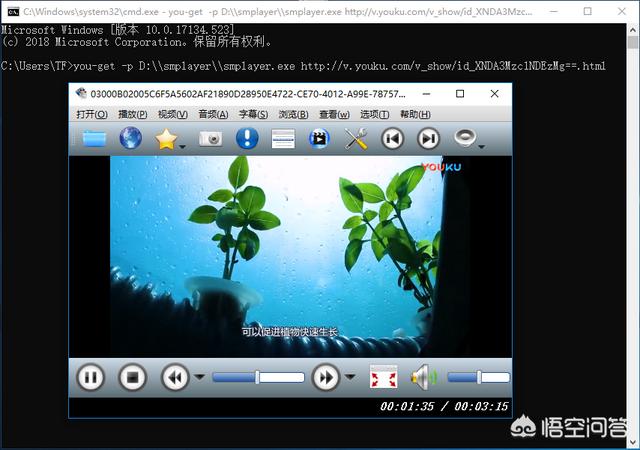Open the 查看(W) menu

pos(334,114)
